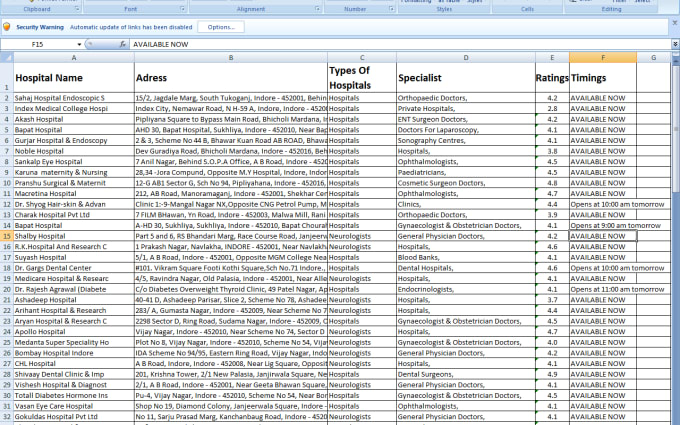Select the row 1 header
This screenshot has width=680, height=425.
click(x=7, y=78)
